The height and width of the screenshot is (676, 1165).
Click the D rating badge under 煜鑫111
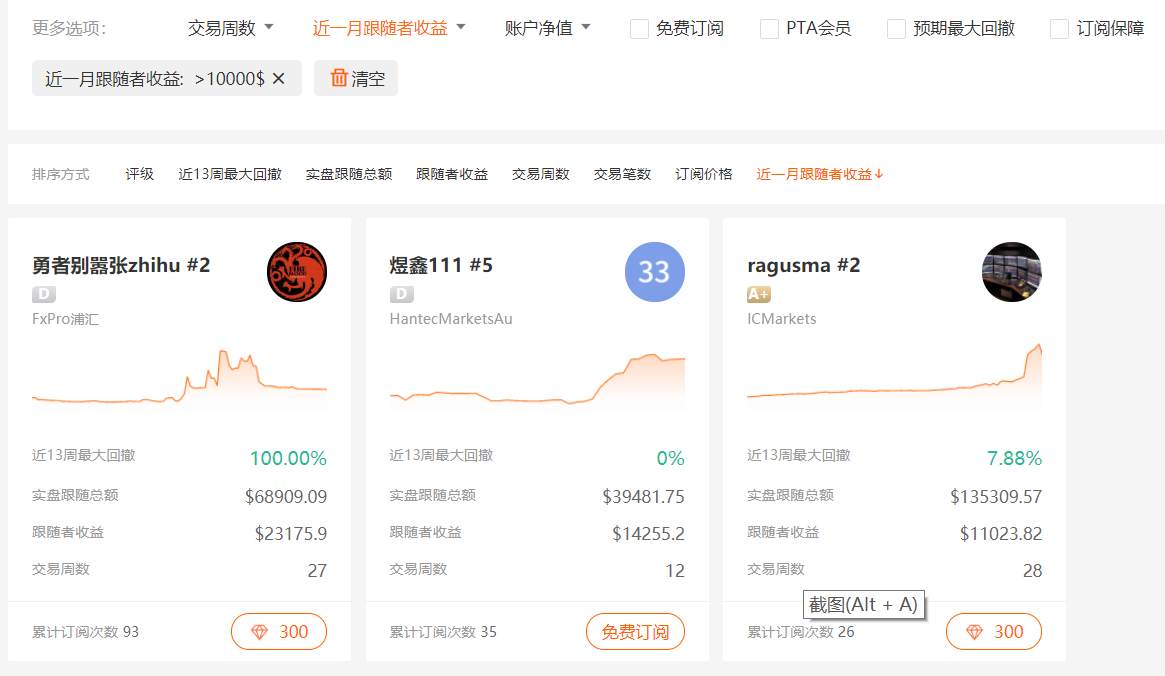pyautogui.click(x=402, y=294)
